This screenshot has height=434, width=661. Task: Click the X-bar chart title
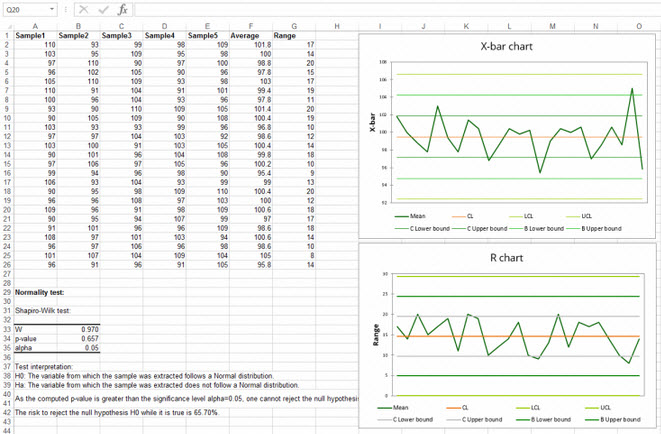506,47
